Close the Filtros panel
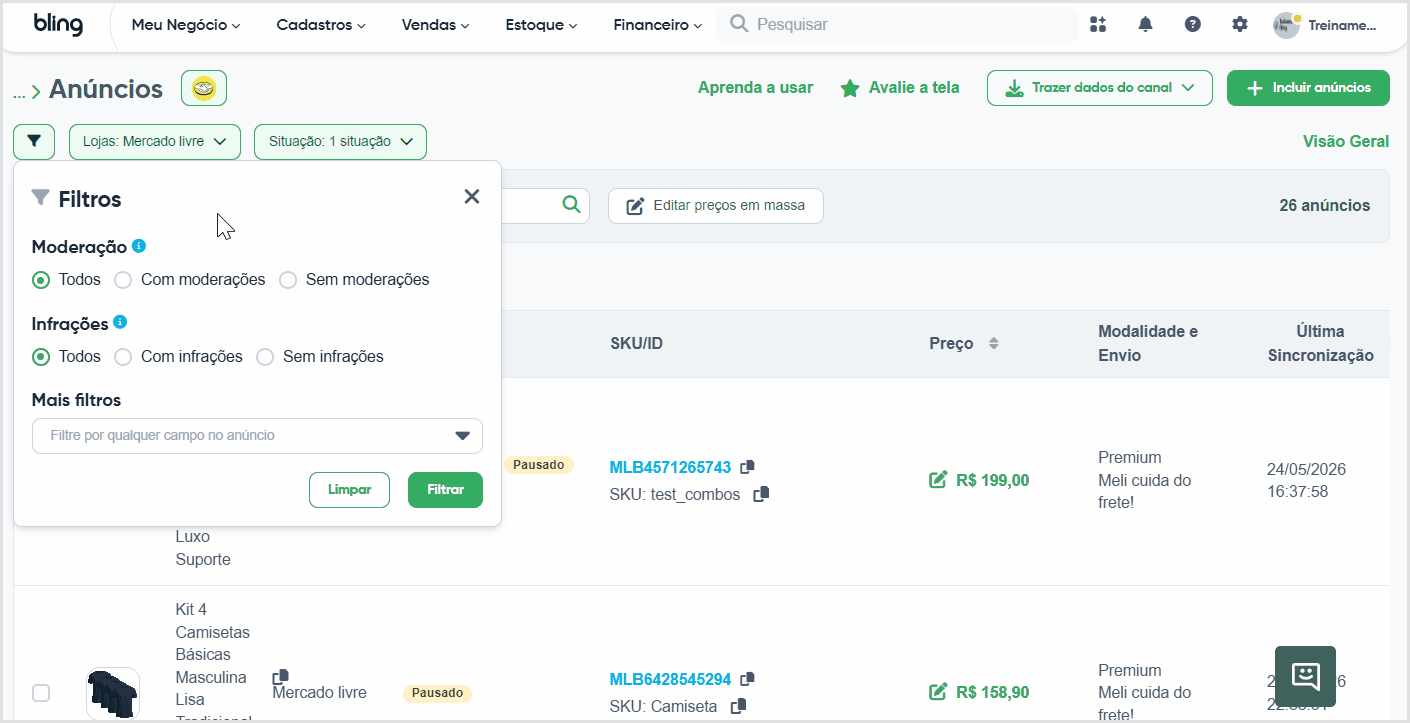Image resolution: width=1410 pixels, height=723 pixels. (472, 197)
